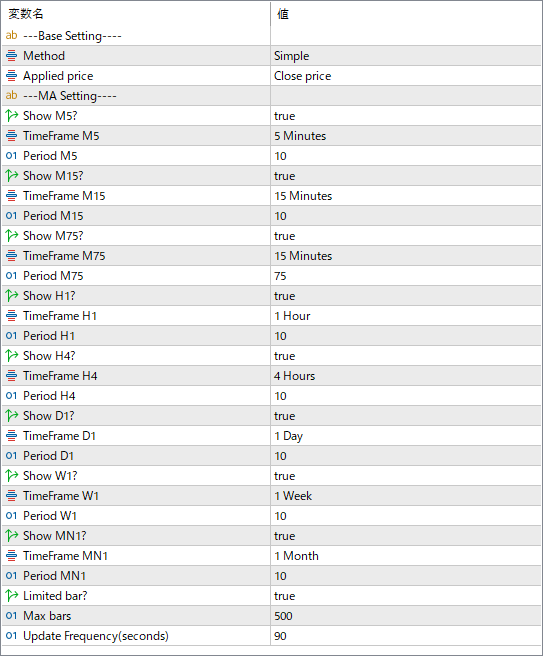Screen dimensions: 543x656
Task: Click the ab string icon beside Base Setting
Action: tap(12, 36)
